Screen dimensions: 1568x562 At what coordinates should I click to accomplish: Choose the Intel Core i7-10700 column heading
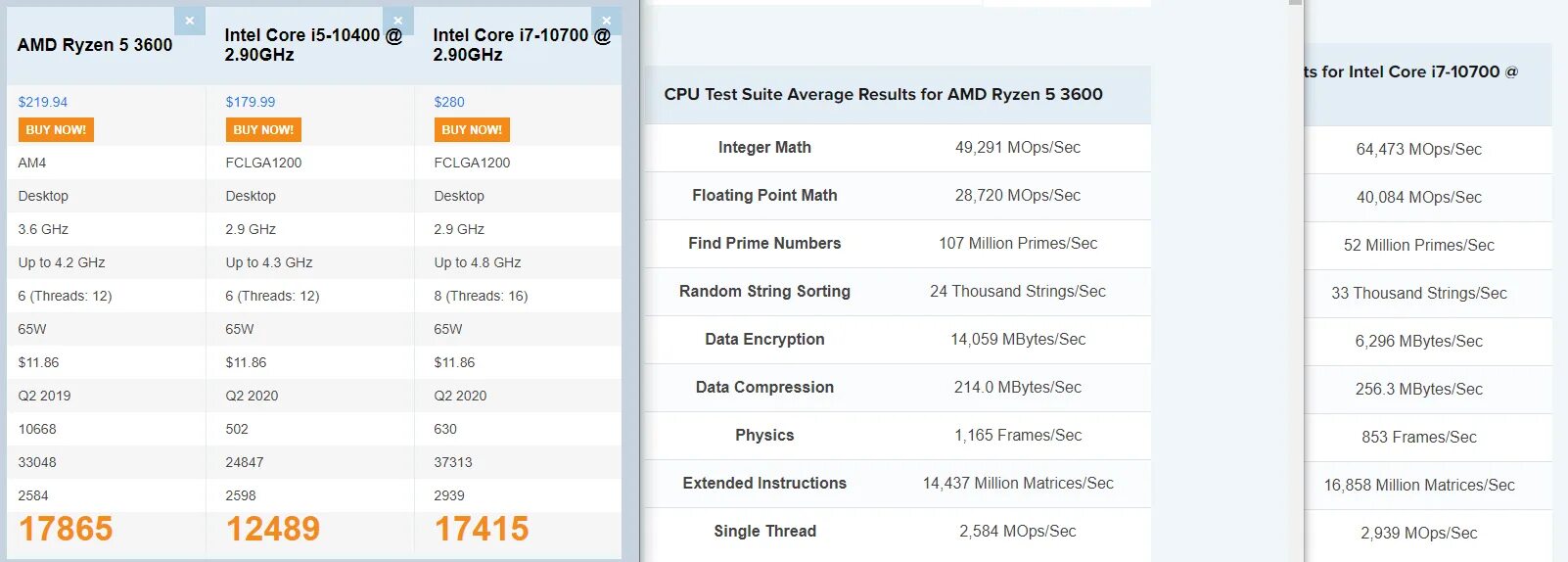522,45
